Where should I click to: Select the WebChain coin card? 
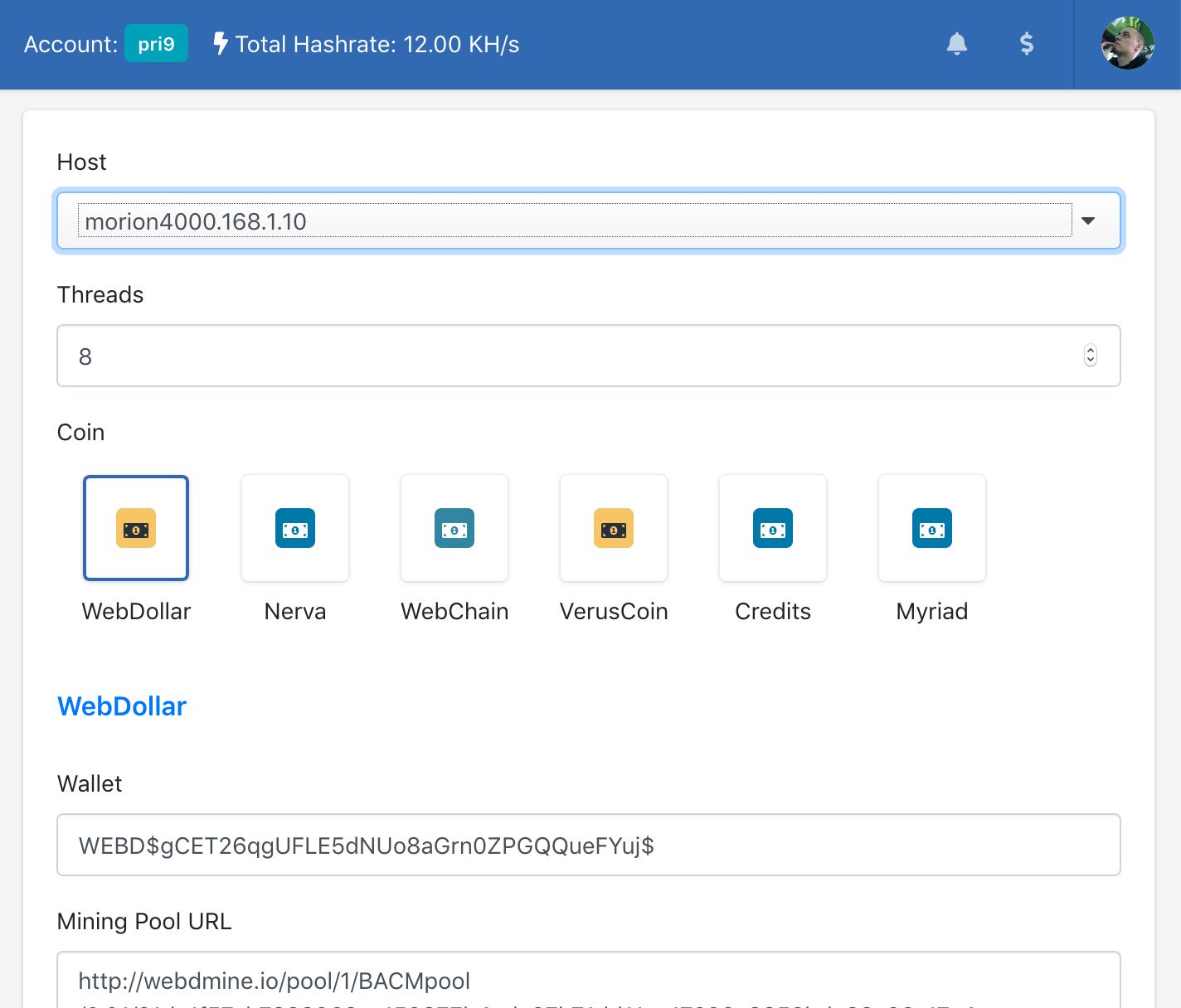click(x=454, y=528)
